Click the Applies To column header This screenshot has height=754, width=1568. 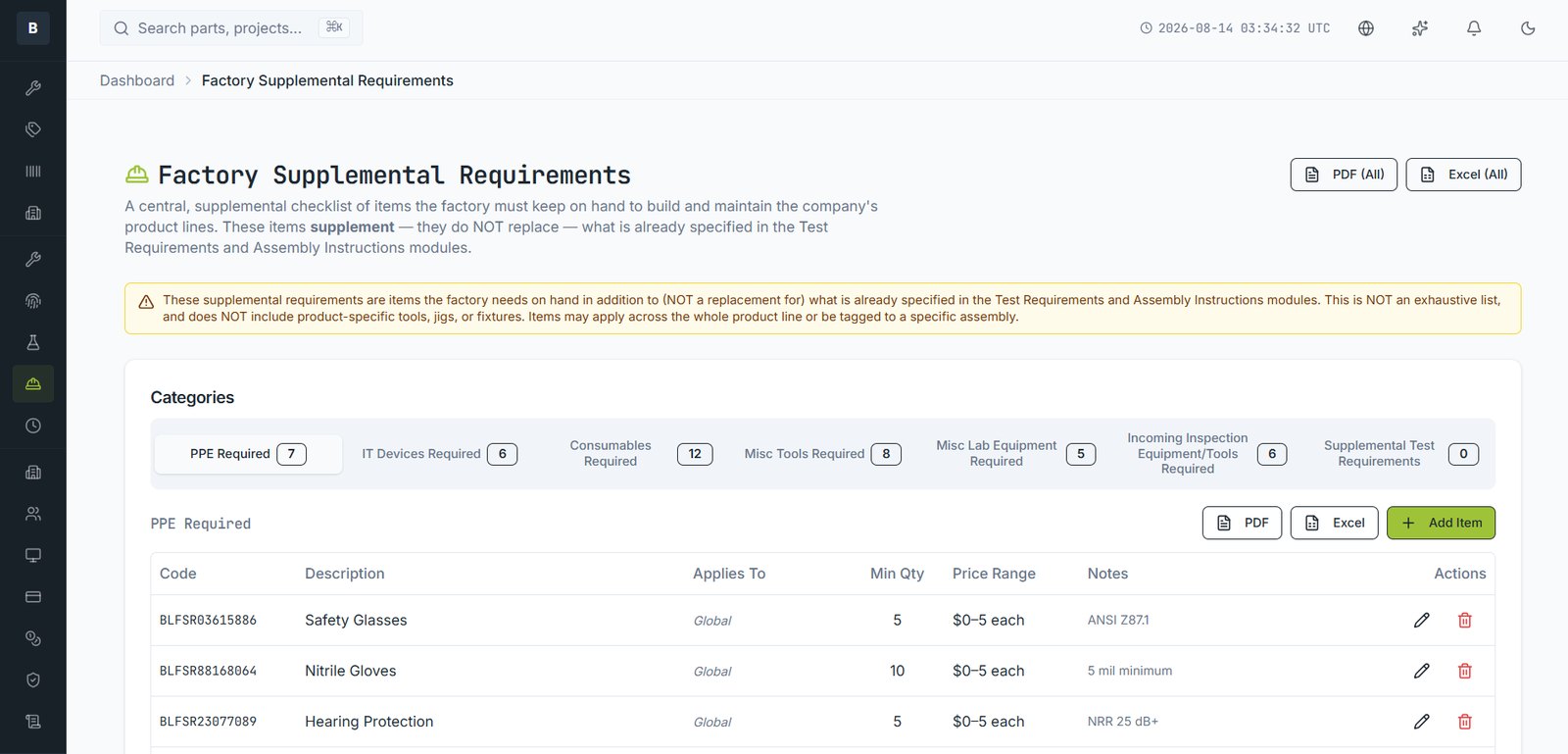pyautogui.click(x=729, y=574)
